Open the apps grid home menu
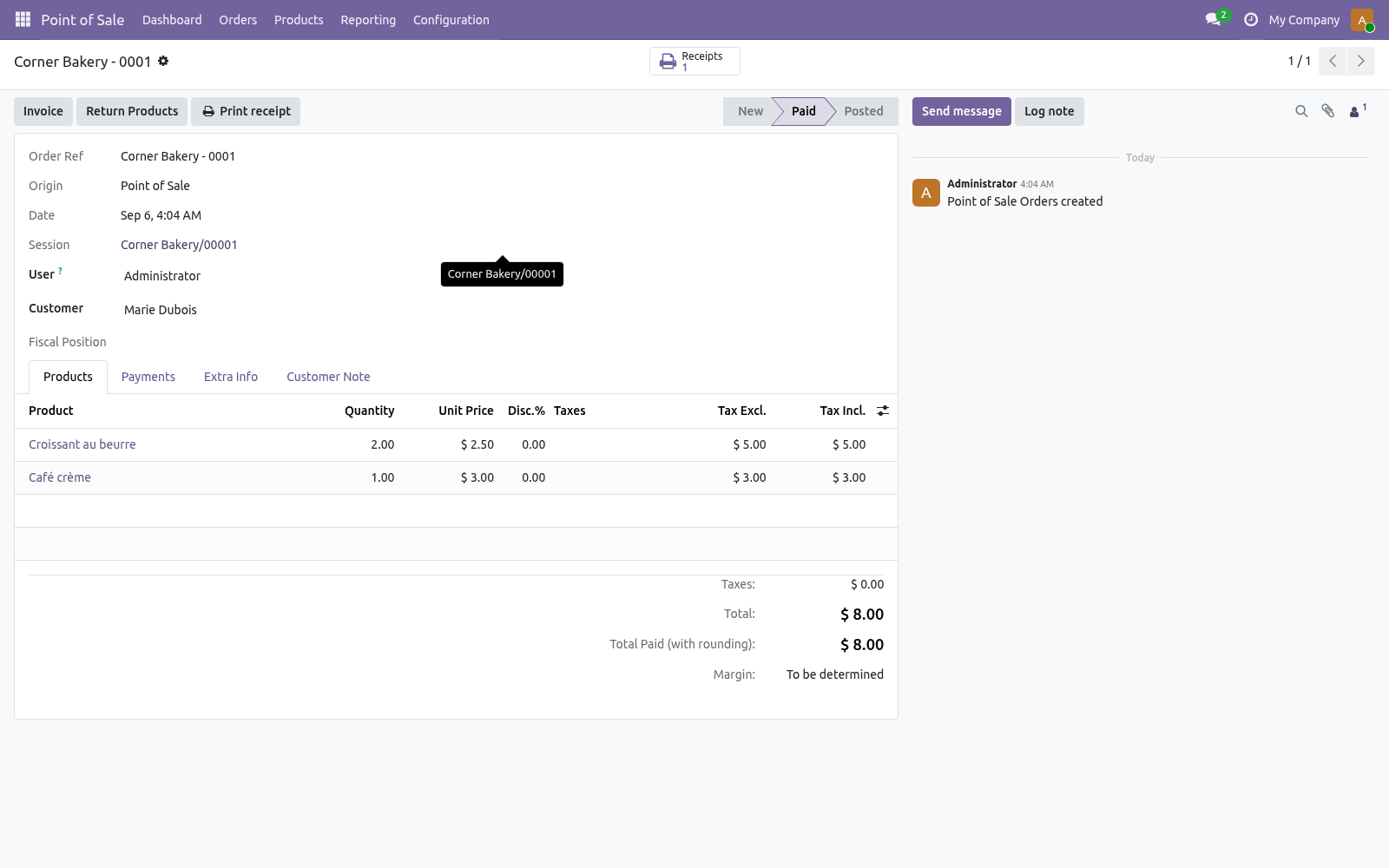Image resolution: width=1389 pixels, height=868 pixels. [23, 19]
